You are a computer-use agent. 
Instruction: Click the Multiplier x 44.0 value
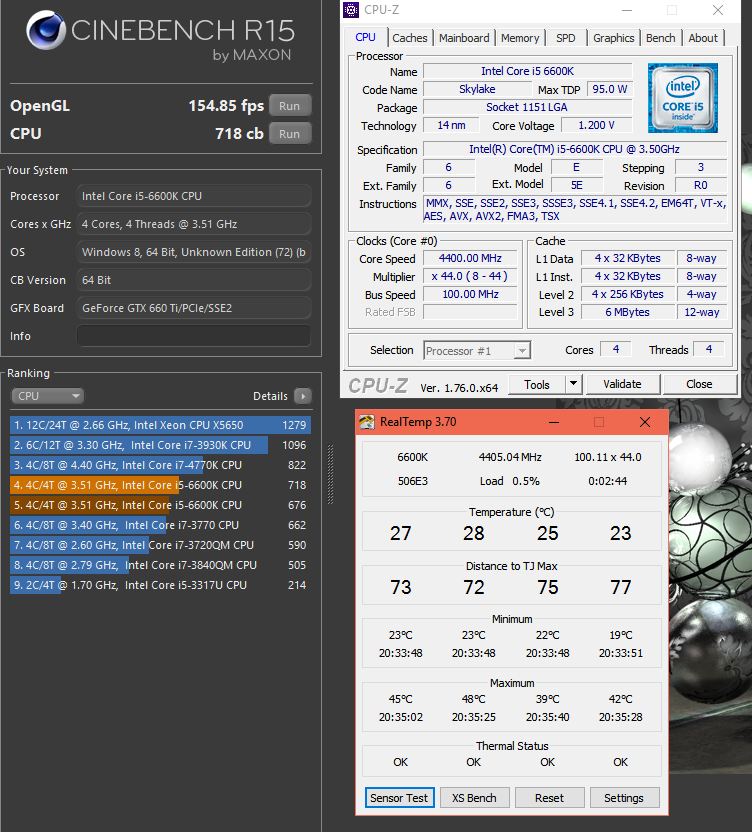pos(470,276)
